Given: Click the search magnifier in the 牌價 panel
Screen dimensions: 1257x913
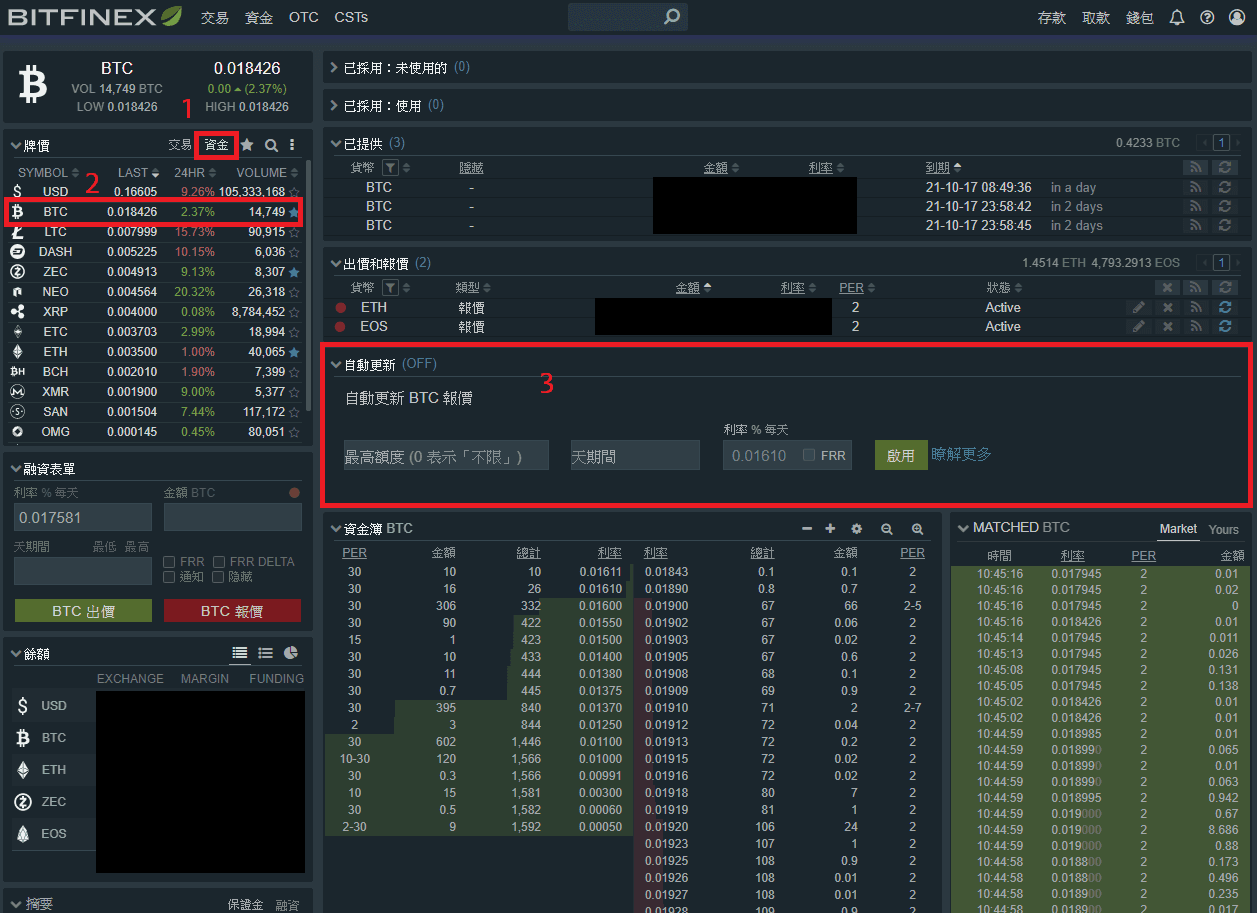Looking at the screenshot, I should pos(269,144).
